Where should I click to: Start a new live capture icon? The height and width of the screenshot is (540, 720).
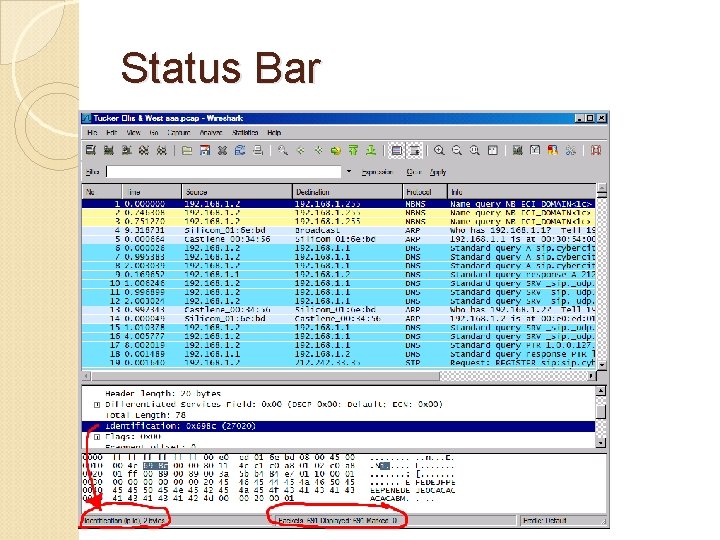point(126,150)
